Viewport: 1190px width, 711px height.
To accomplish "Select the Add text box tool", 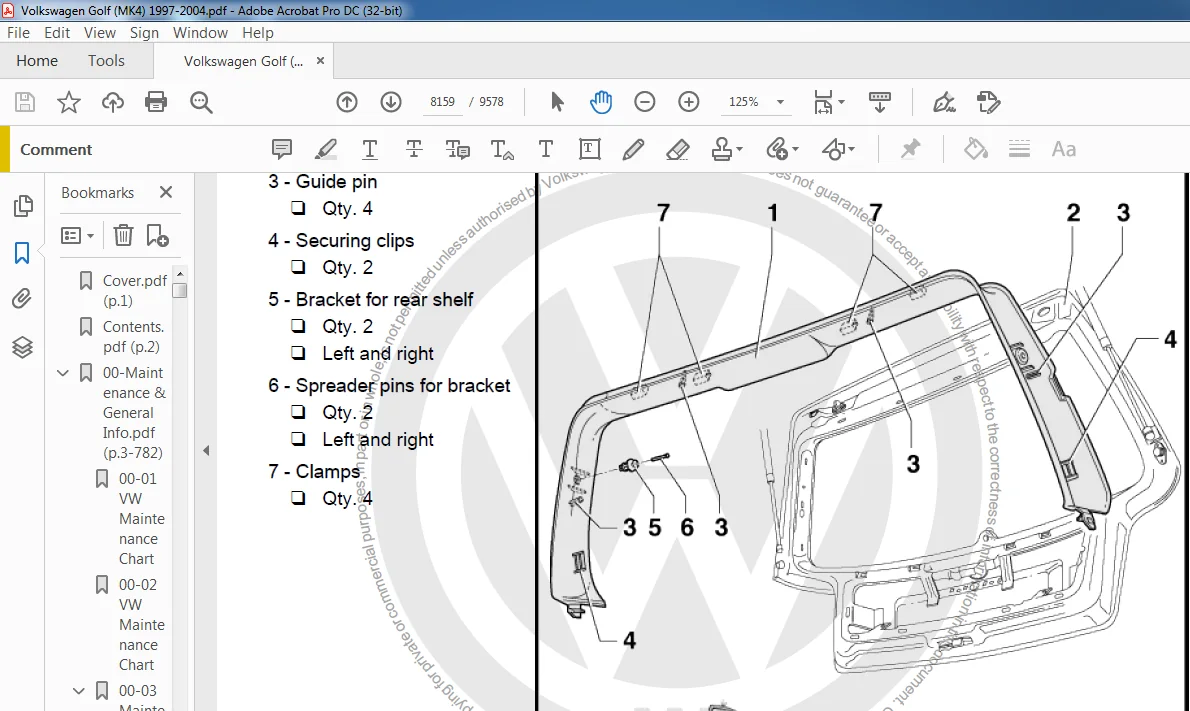I will coord(590,149).
